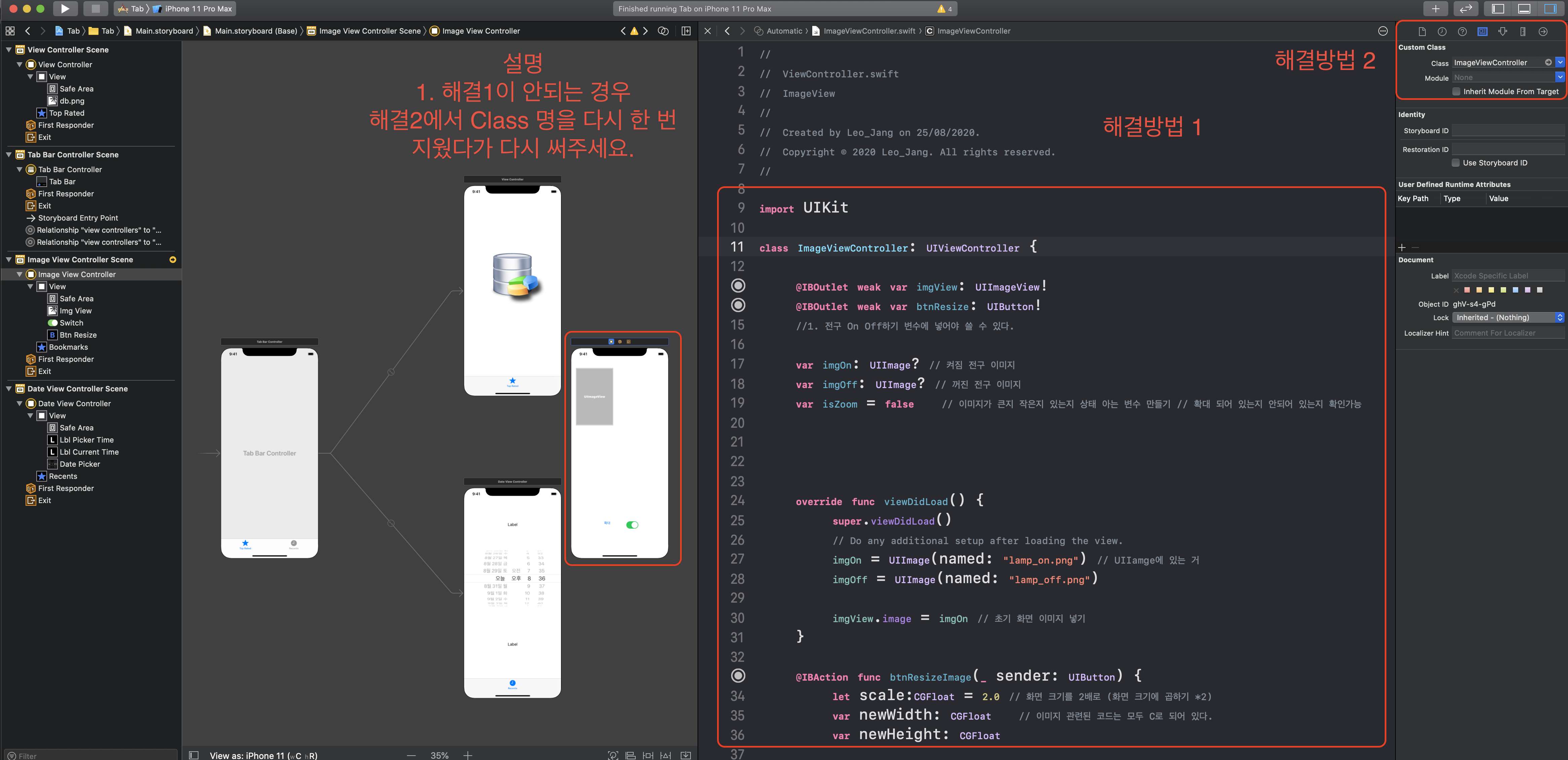The height and width of the screenshot is (760, 1568).
Task: Select the red label color swatch
Action: coord(1467,290)
